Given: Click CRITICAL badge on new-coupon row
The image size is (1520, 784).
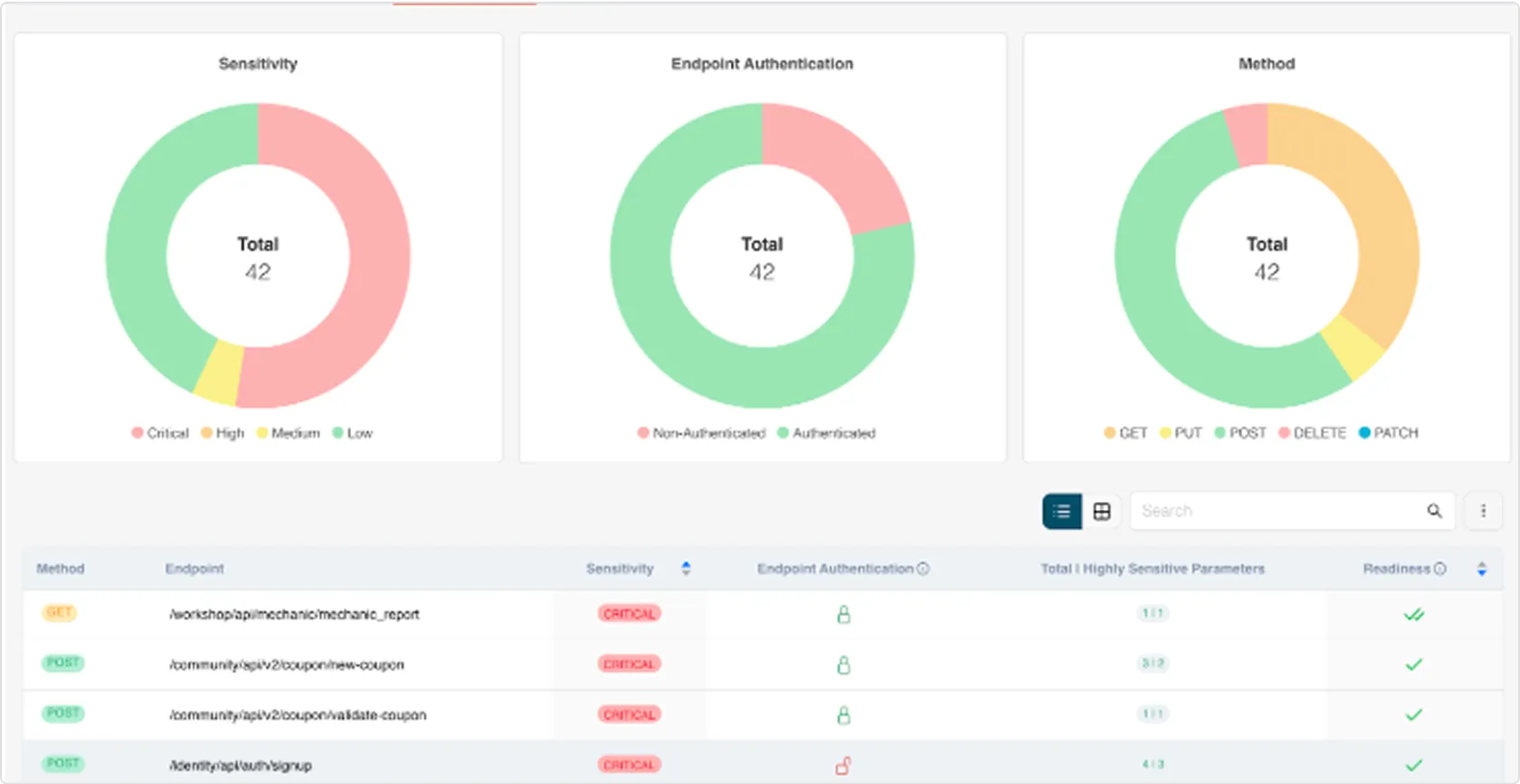Looking at the screenshot, I should (x=630, y=664).
